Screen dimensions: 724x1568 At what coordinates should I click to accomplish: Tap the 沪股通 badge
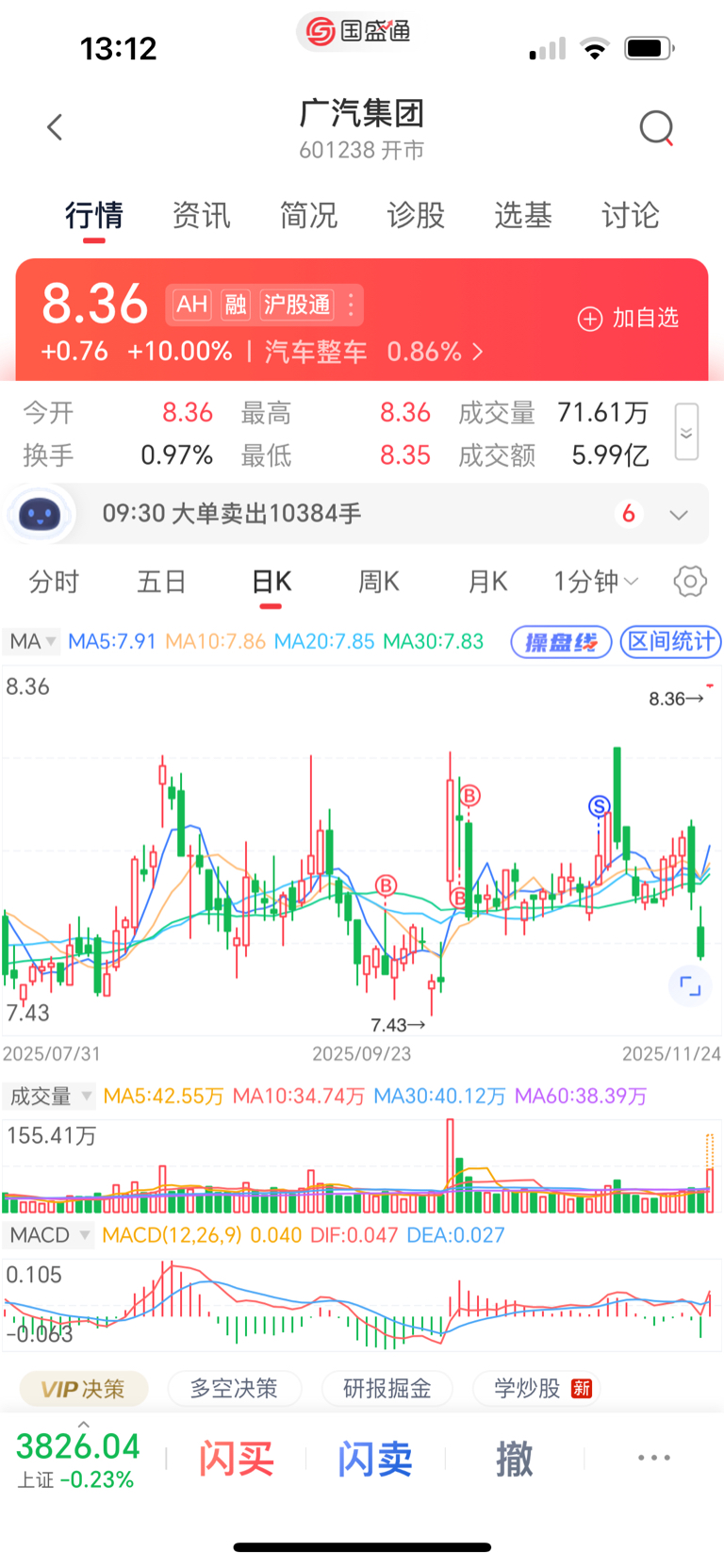[297, 305]
